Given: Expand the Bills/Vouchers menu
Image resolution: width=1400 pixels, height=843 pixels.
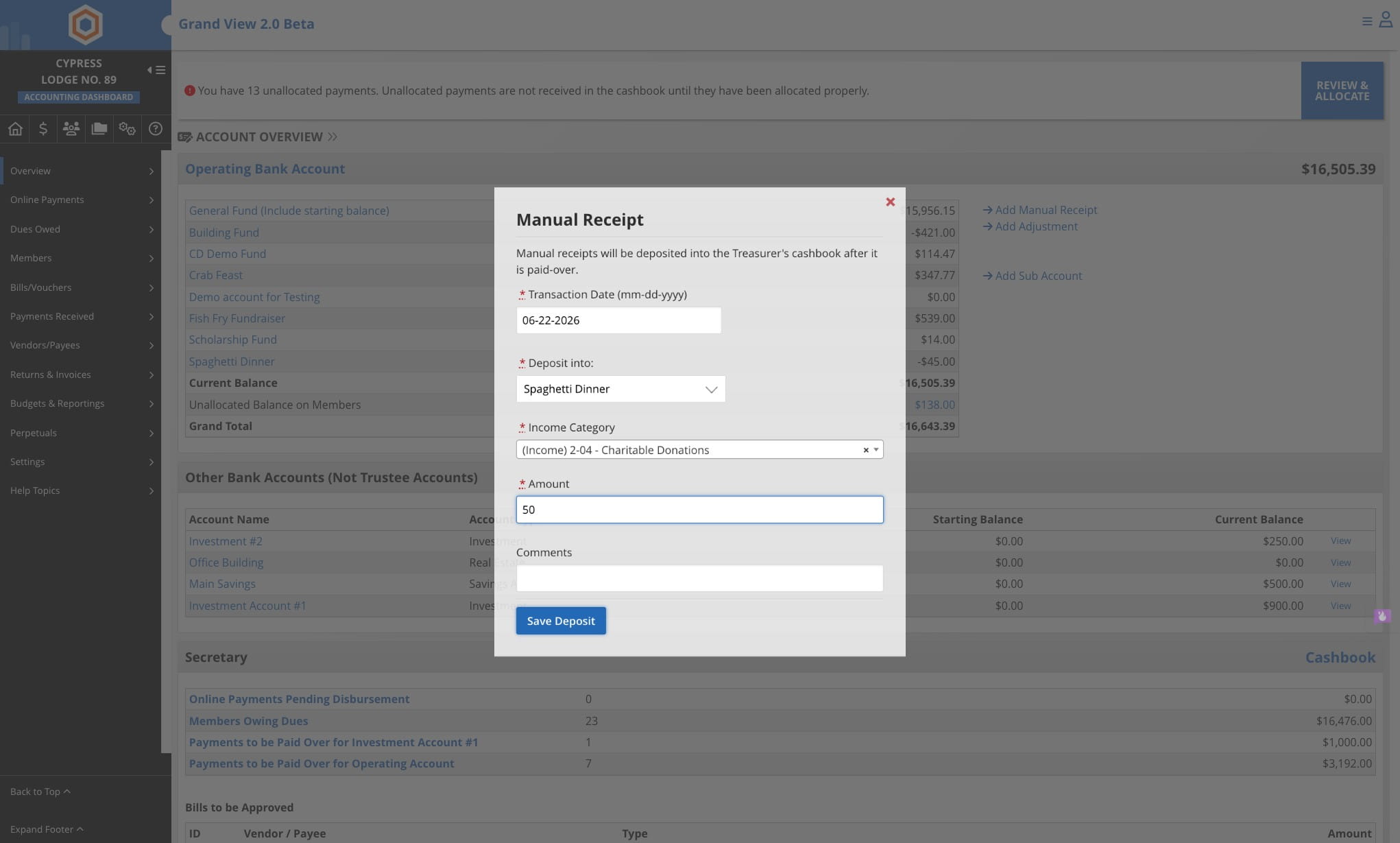Looking at the screenshot, I should click(80, 287).
